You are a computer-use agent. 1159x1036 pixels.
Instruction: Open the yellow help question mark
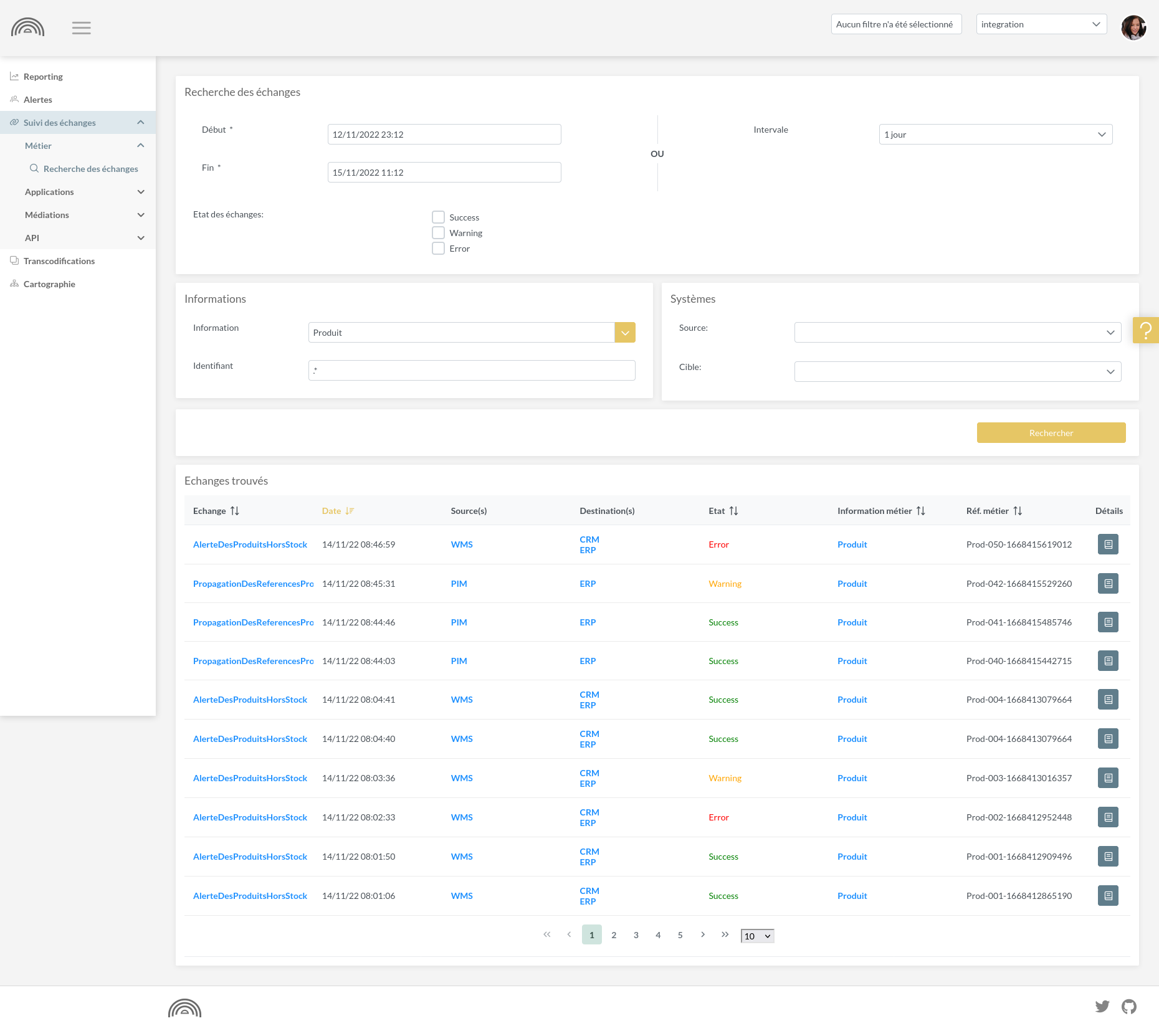1145,330
